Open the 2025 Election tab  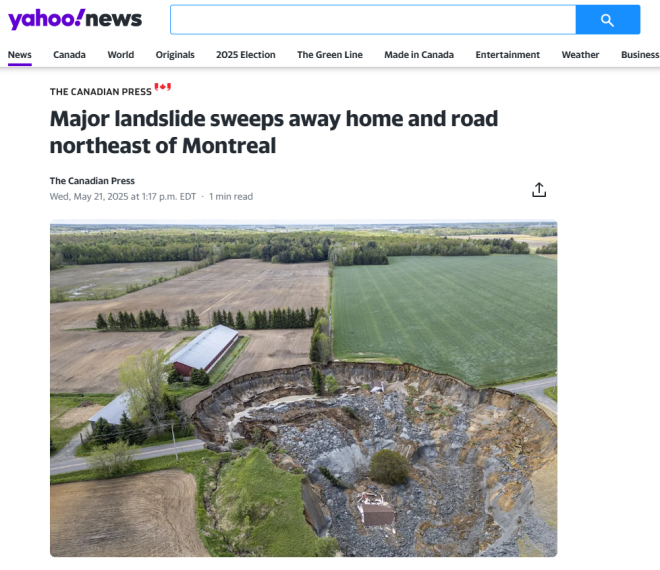tap(246, 55)
